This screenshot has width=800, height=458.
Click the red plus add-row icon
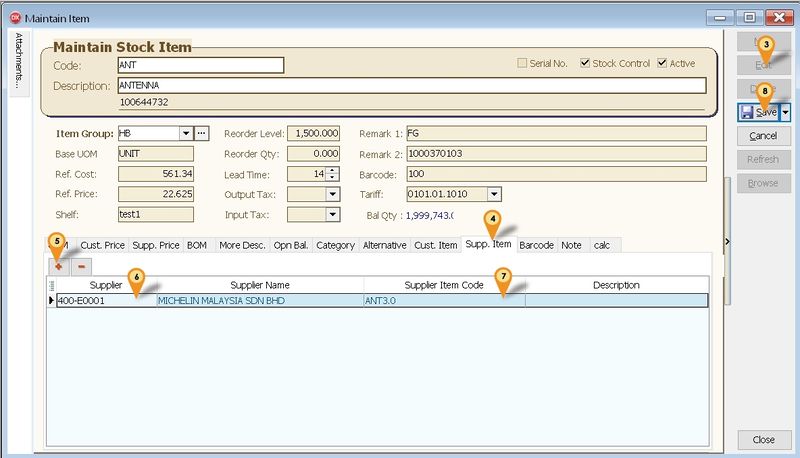(59, 267)
